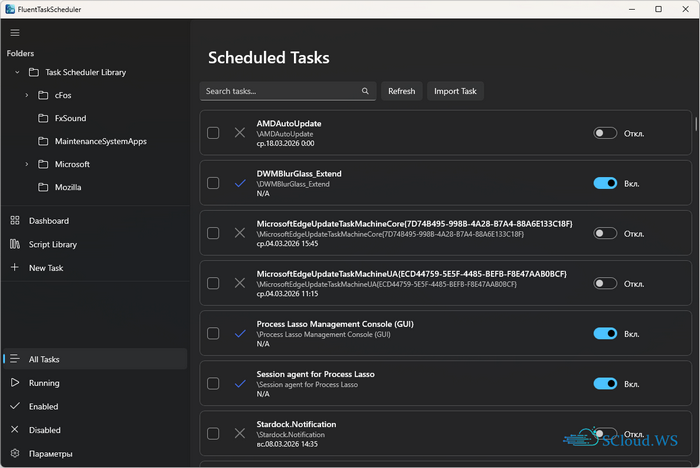Enable the AMDAutoUpdate task toggle
The height and width of the screenshot is (468, 700).
[x=604, y=133]
